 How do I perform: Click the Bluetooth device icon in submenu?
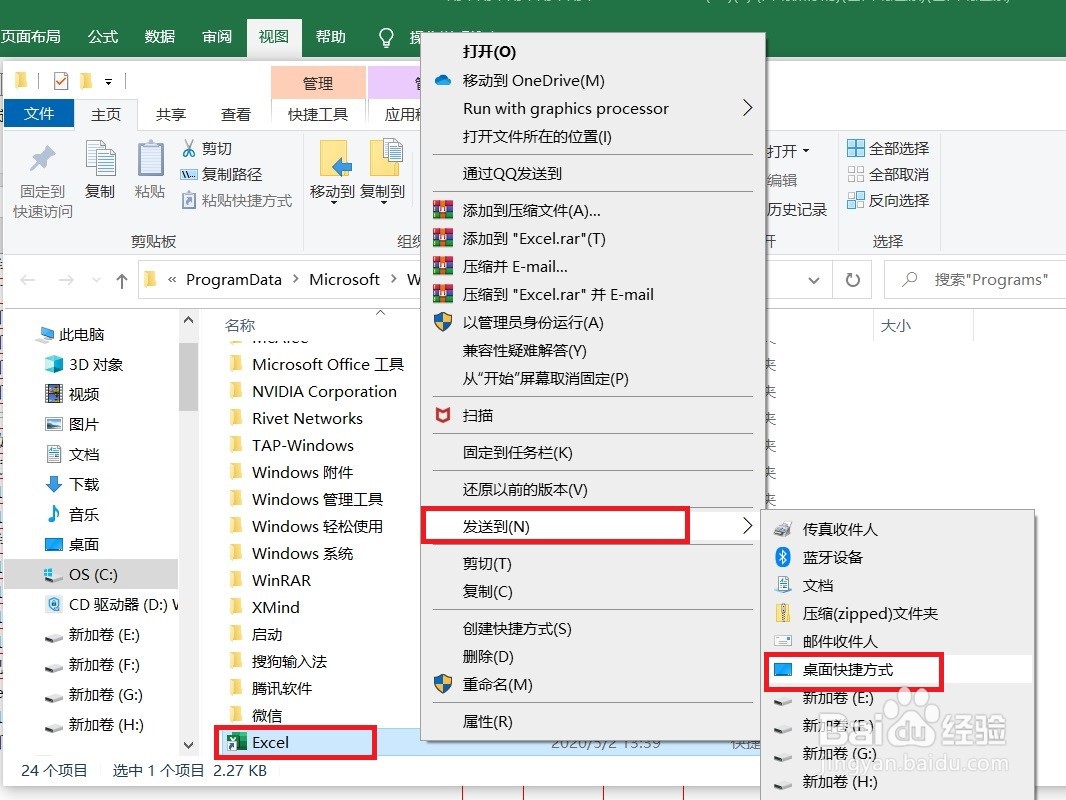(x=783, y=557)
